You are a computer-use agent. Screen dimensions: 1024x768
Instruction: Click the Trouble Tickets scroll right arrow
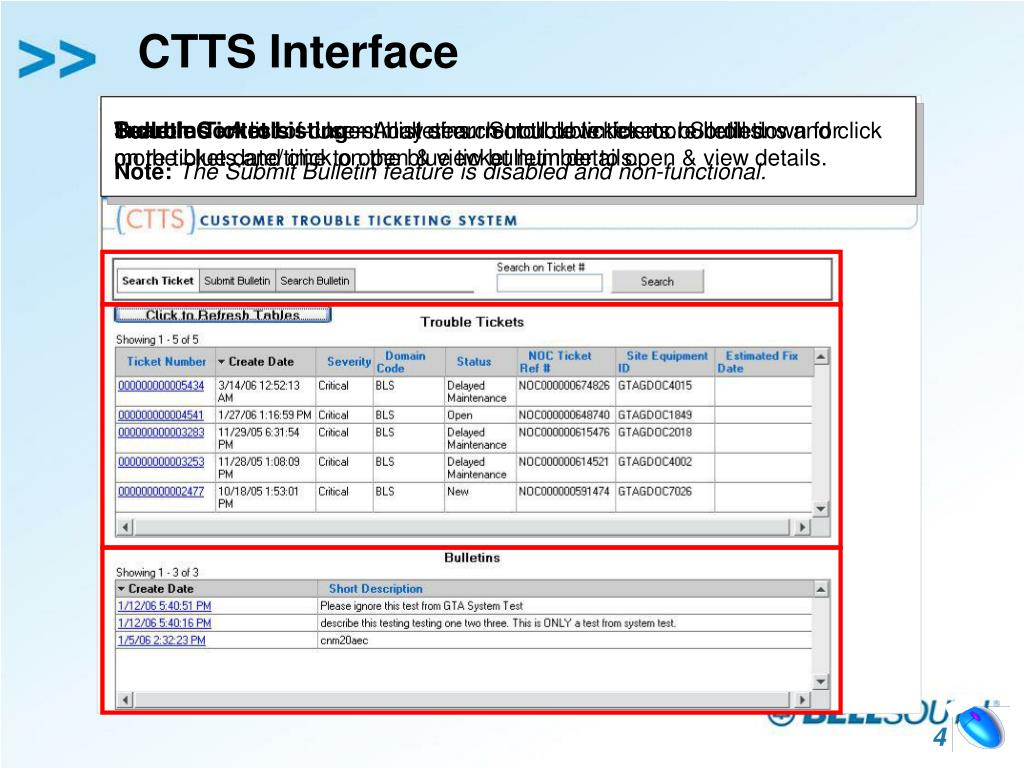(803, 527)
